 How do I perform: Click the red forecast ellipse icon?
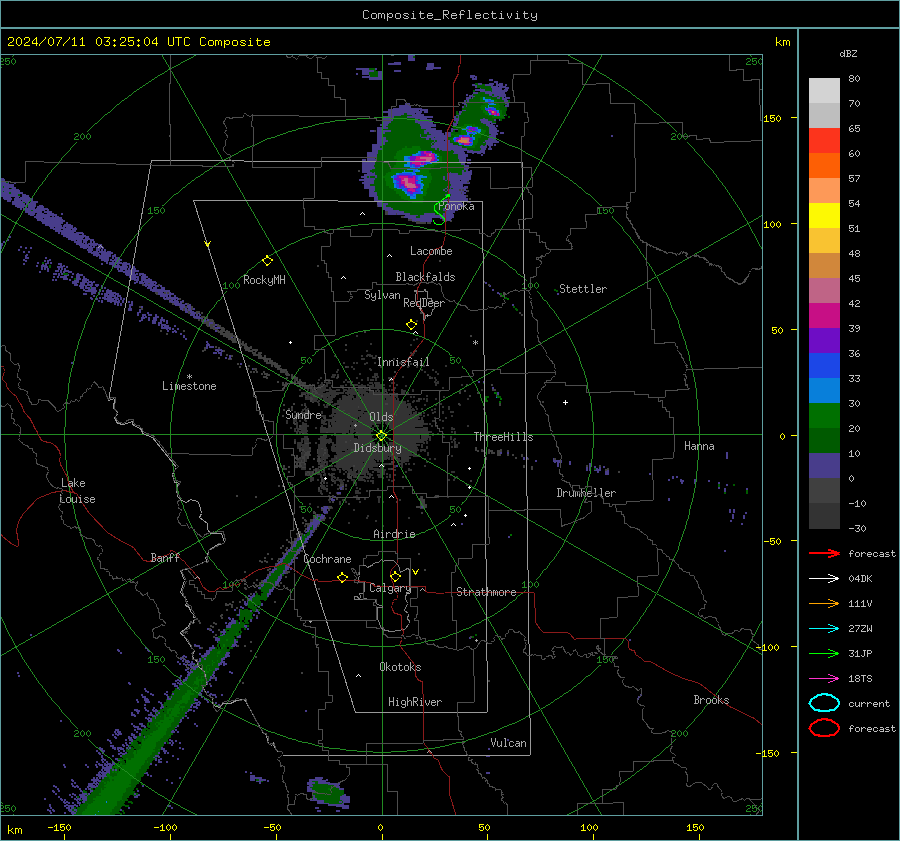pos(824,728)
